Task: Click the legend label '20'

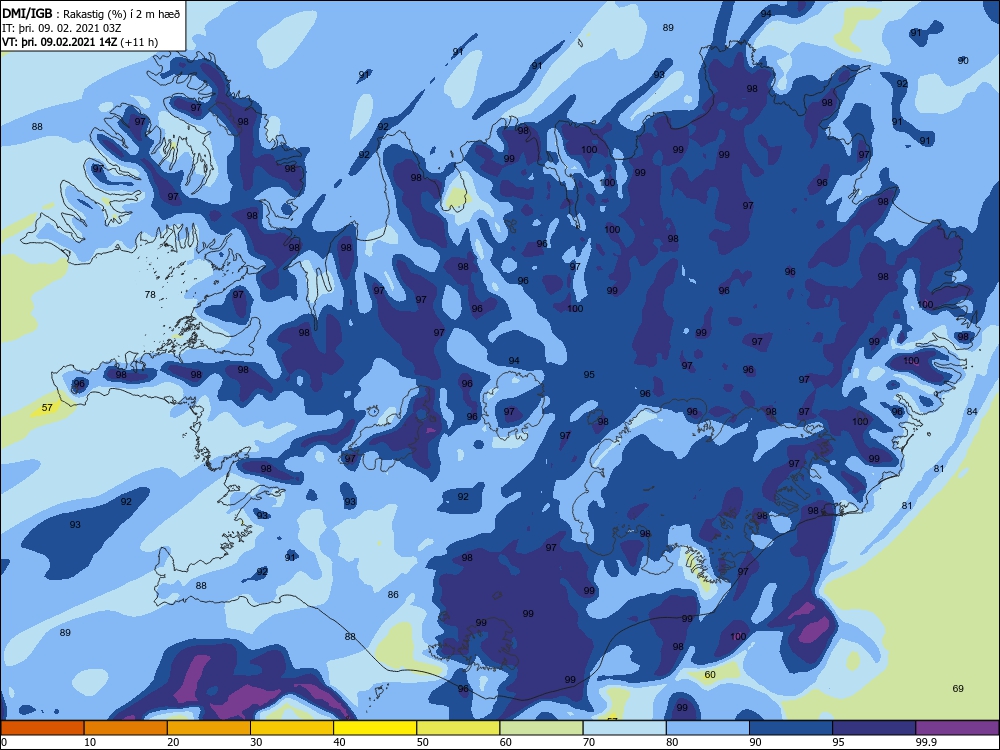Action: point(173,742)
